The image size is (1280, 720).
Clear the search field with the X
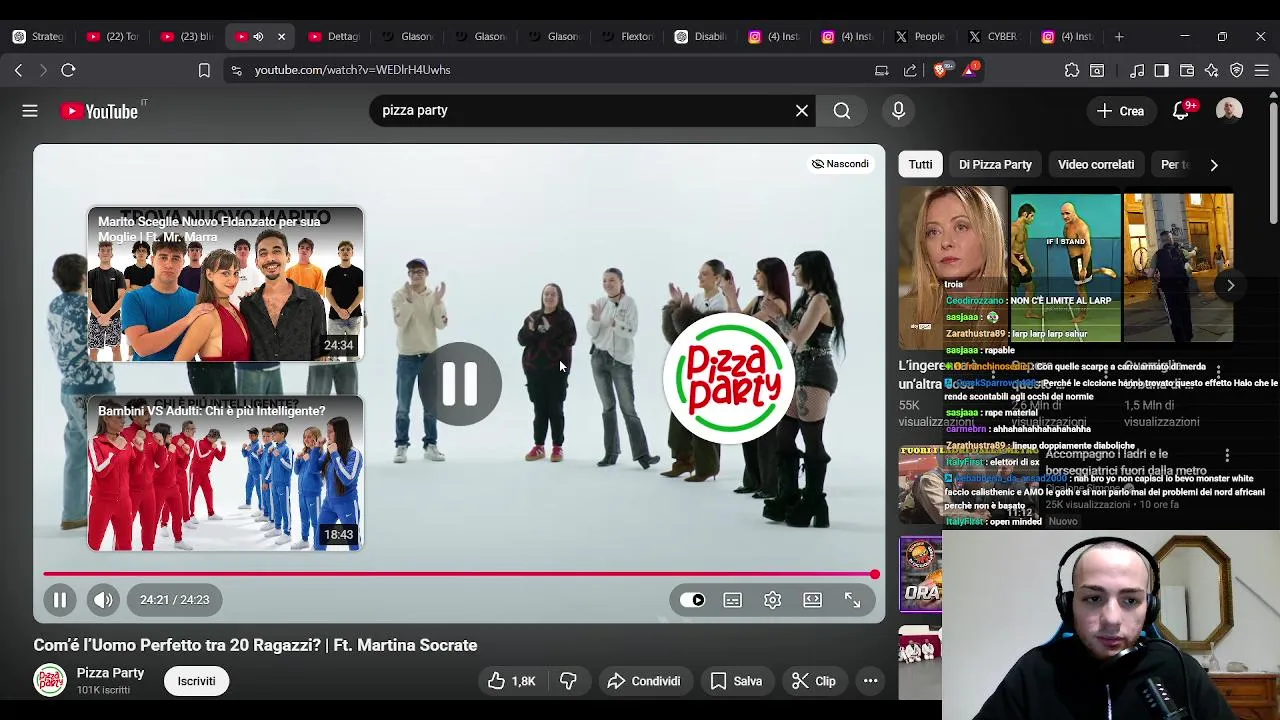[x=802, y=111]
